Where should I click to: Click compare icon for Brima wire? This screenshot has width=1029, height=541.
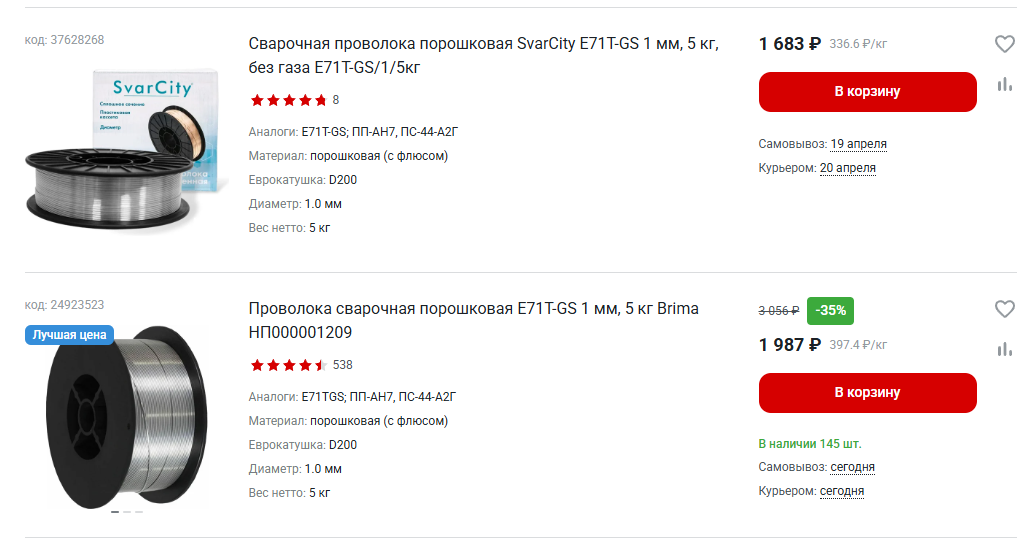pyautogui.click(x=1004, y=349)
